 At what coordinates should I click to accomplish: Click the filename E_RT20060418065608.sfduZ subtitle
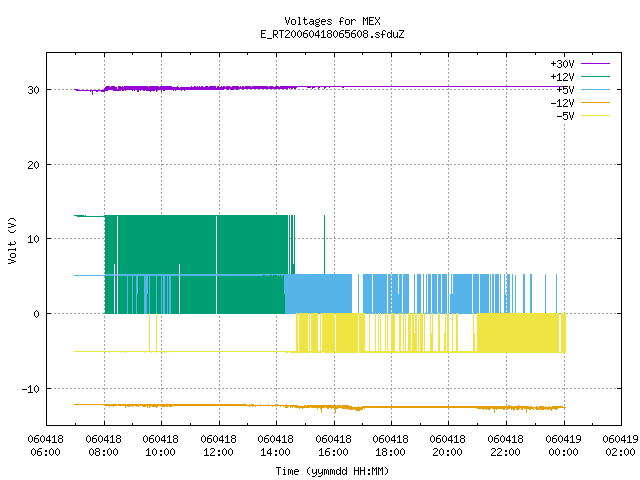332,34
